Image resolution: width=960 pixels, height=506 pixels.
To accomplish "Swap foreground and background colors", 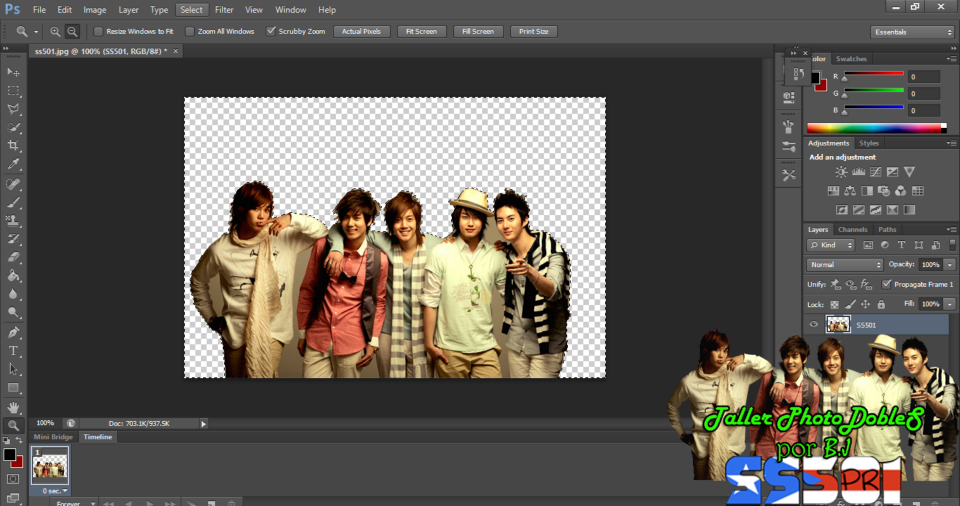I will click(x=19, y=440).
